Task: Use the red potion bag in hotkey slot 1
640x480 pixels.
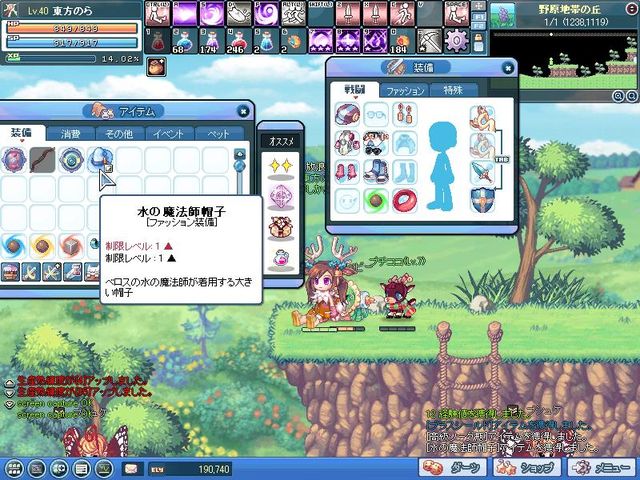Action: [x=157, y=41]
